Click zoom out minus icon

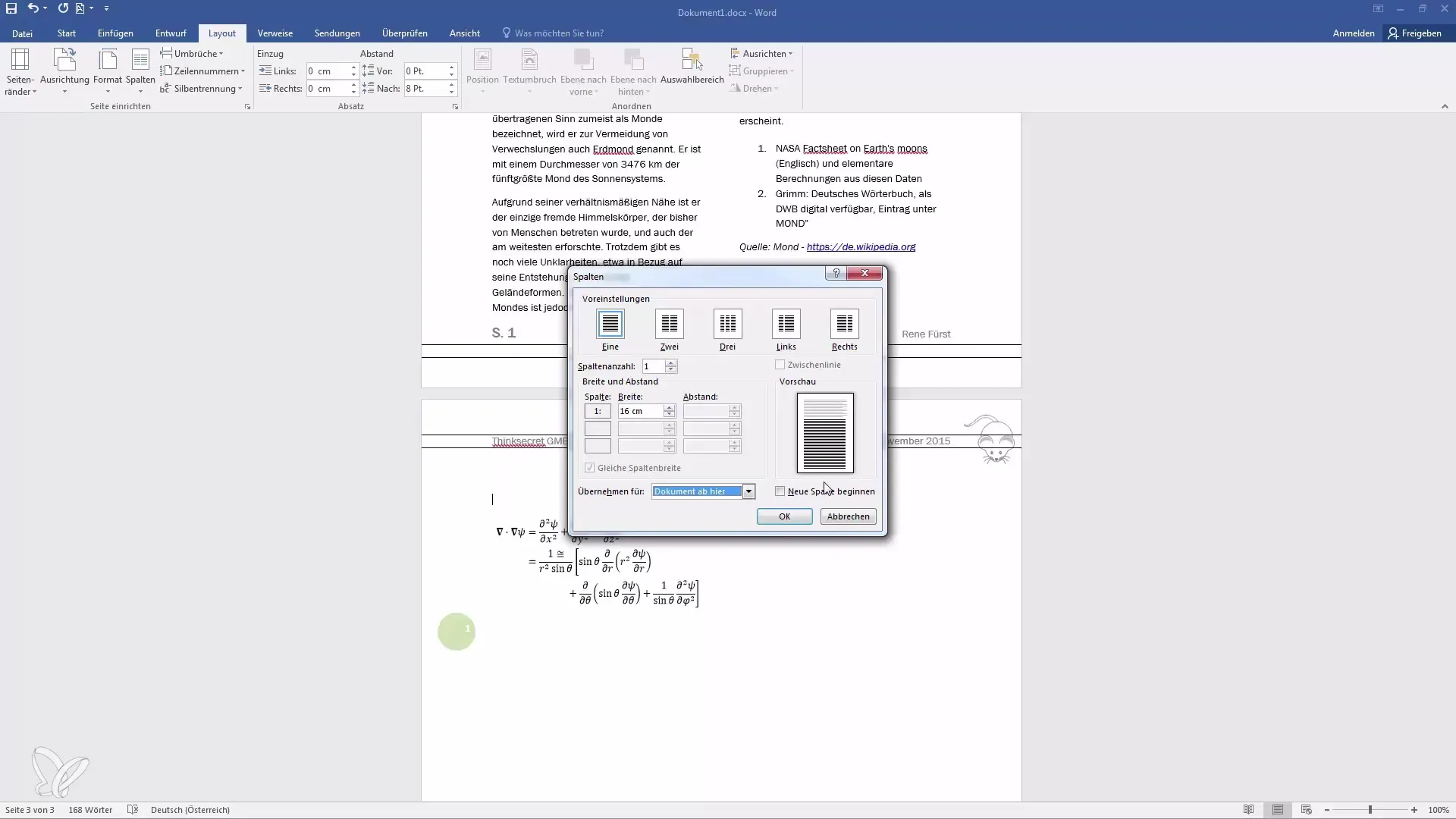tap(1327, 810)
